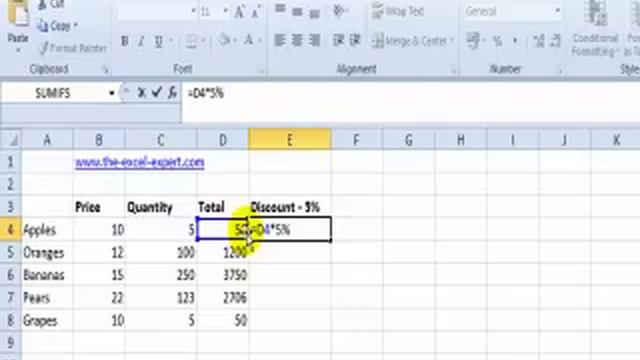
Task: Confirm formula with the checkmark icon
Action: [x=157, y=93]
